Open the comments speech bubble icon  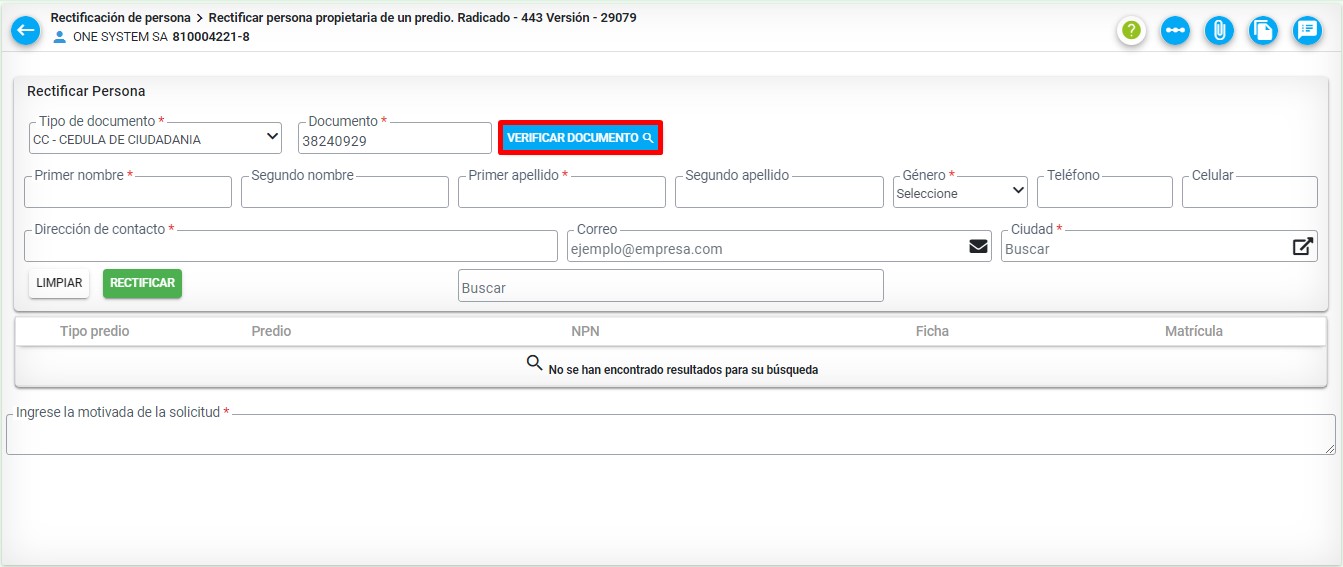(x=1306, y=31)
